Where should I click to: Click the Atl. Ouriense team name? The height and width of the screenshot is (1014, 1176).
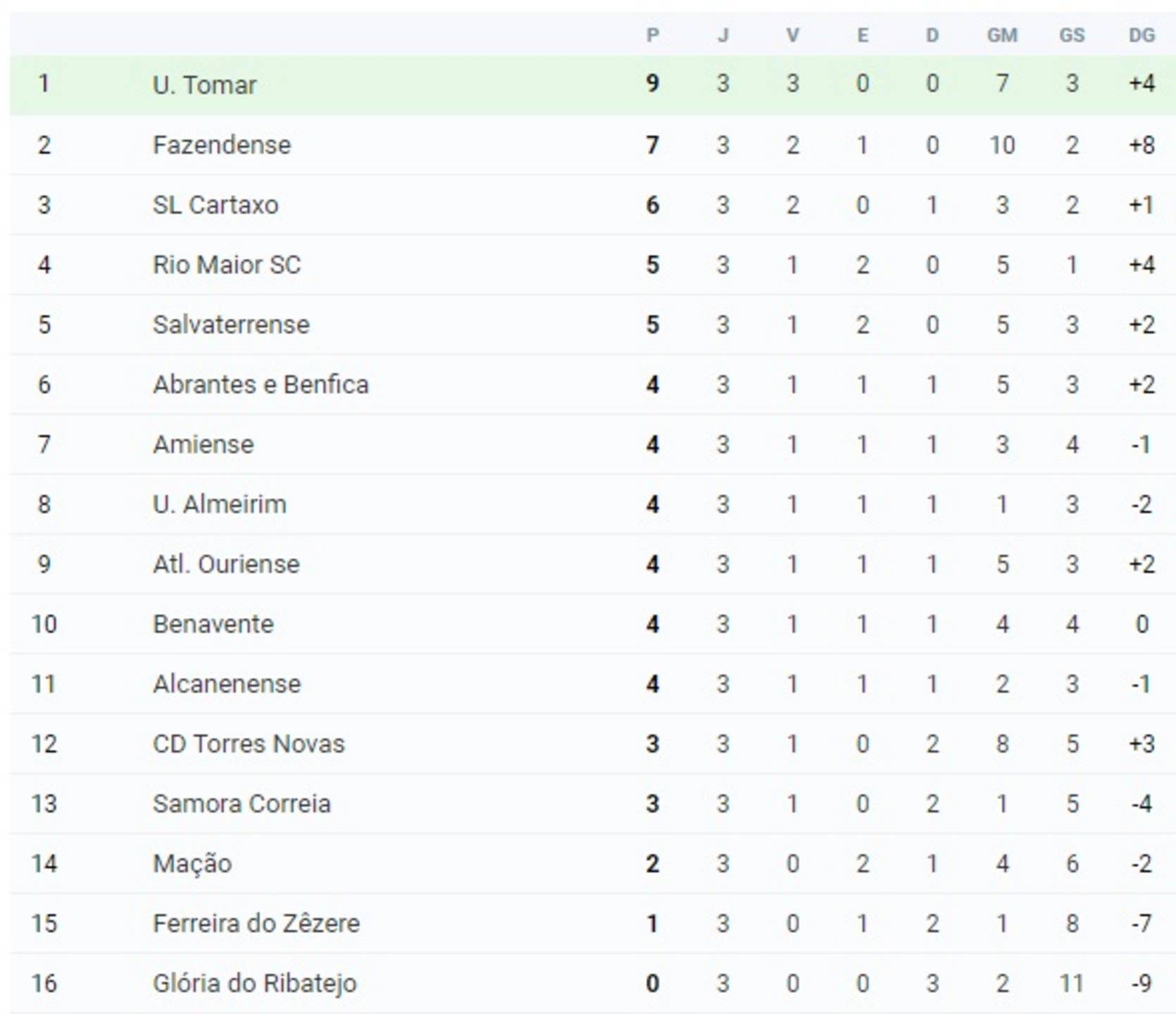click(x=226, y=564)
